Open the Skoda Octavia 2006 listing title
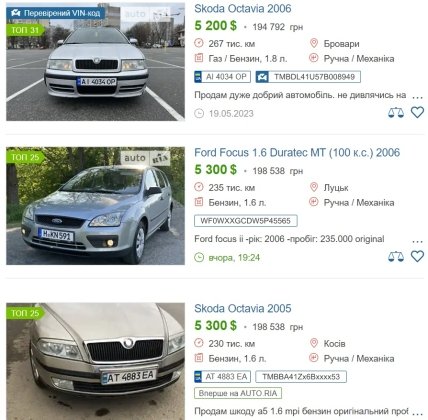 coord(243,8)
